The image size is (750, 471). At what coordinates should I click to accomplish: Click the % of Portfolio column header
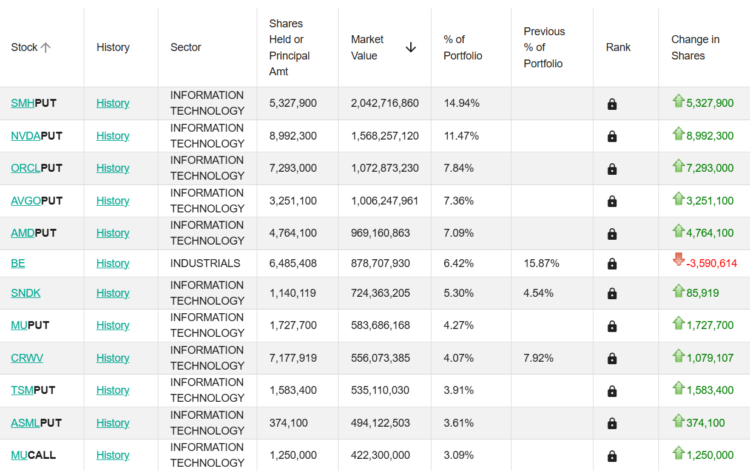tap(463, 47)
